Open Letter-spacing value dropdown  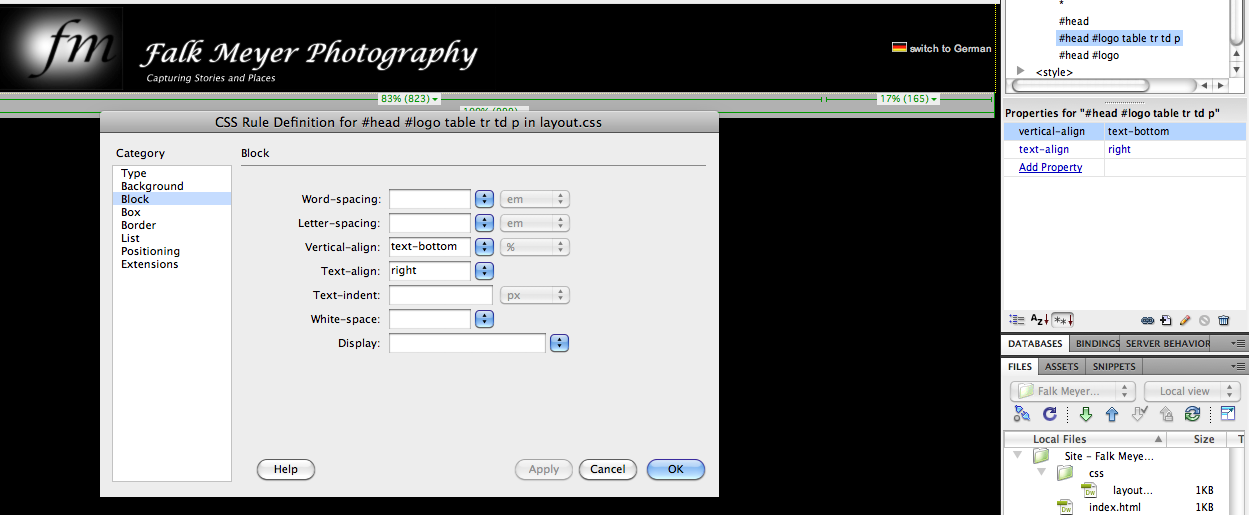[485, 223]
